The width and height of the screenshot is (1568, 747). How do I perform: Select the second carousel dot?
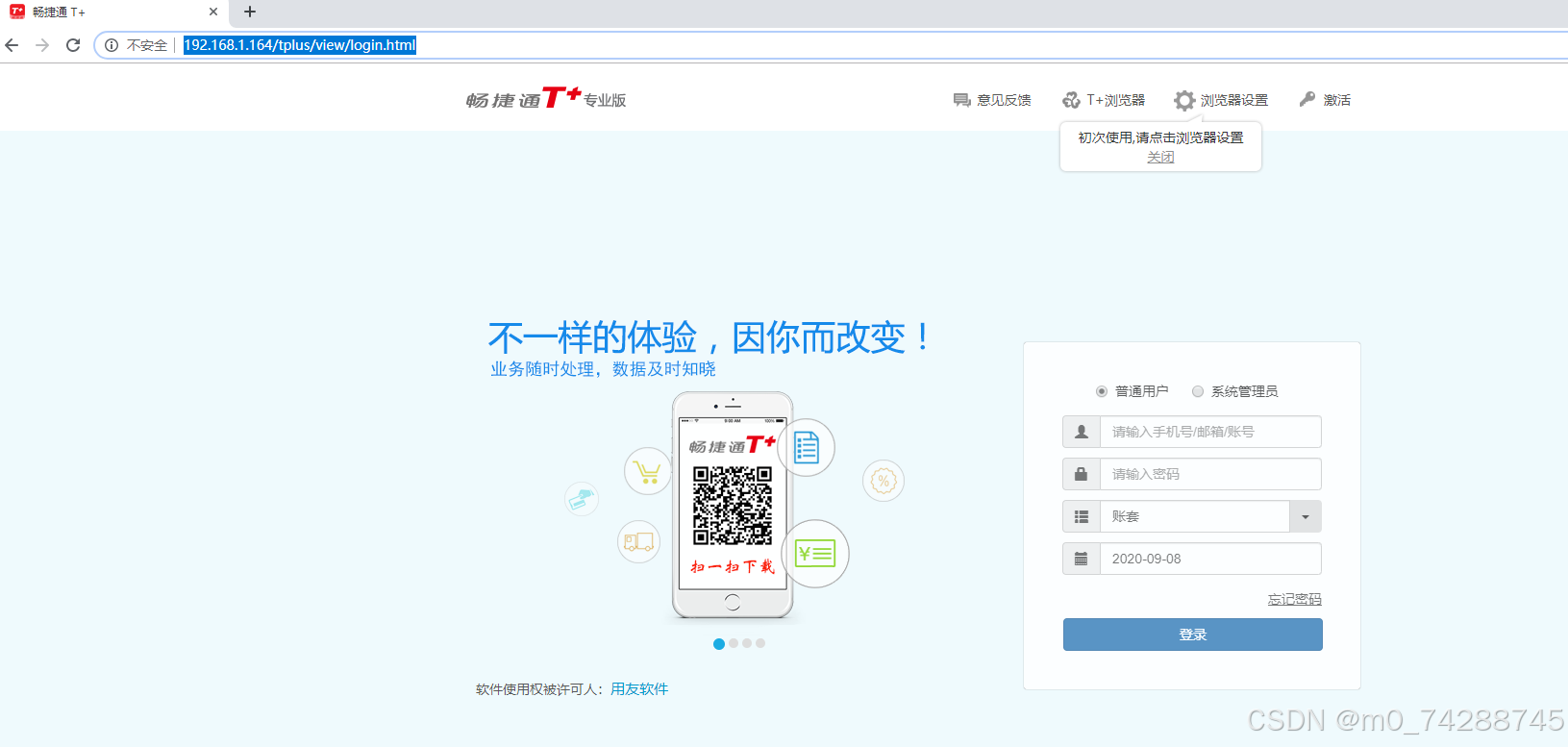(734, 643)
